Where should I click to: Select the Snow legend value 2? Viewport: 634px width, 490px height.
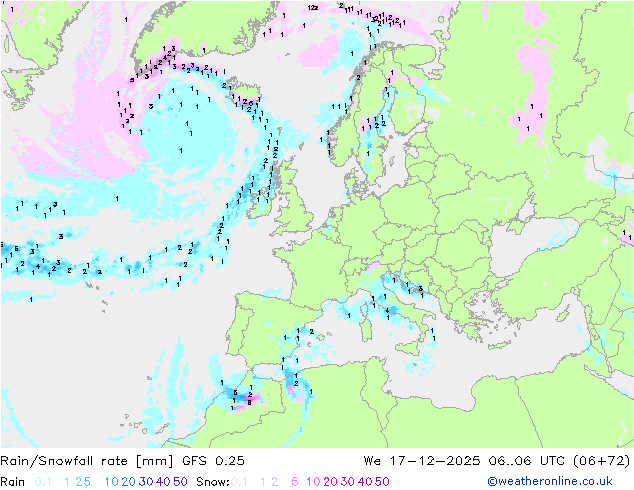[x=275, y=482]
